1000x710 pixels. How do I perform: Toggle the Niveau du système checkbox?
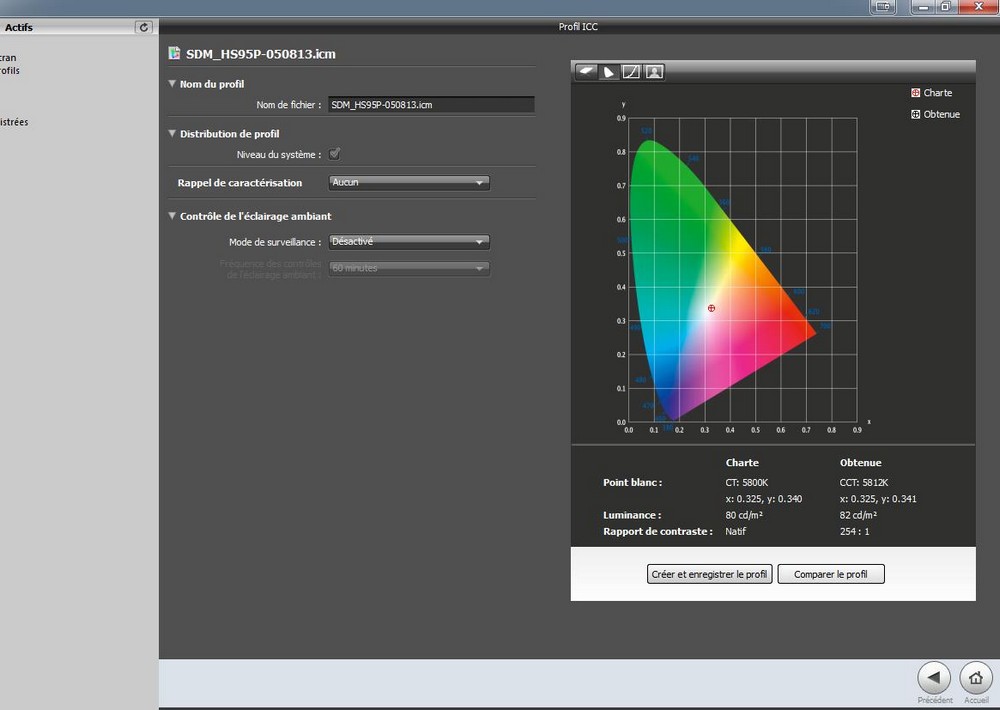334,154
